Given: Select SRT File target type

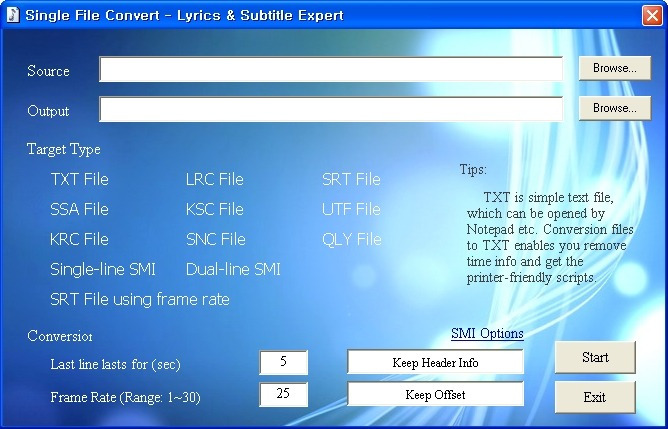Looking at the screenshot, I should pos(351,179).
